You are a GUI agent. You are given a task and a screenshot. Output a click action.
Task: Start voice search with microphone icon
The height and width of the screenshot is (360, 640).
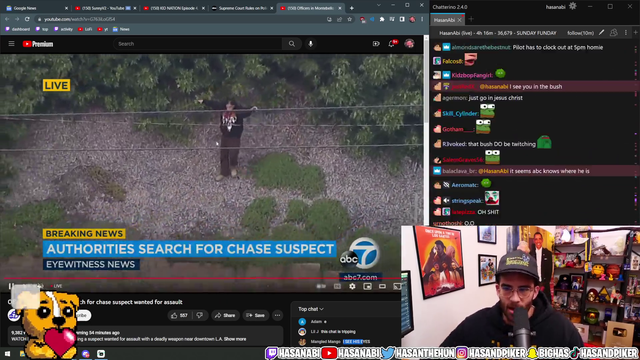pos(311,44)
